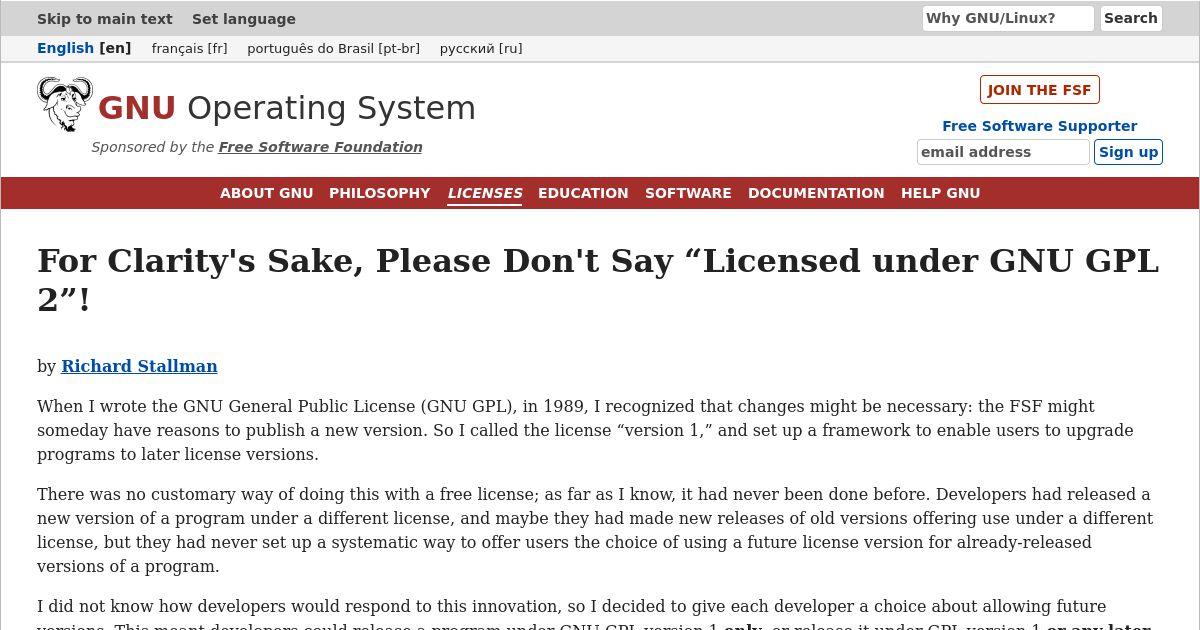Open Free Software Supporter link
1200x630 pixels.
(1039, 126)
